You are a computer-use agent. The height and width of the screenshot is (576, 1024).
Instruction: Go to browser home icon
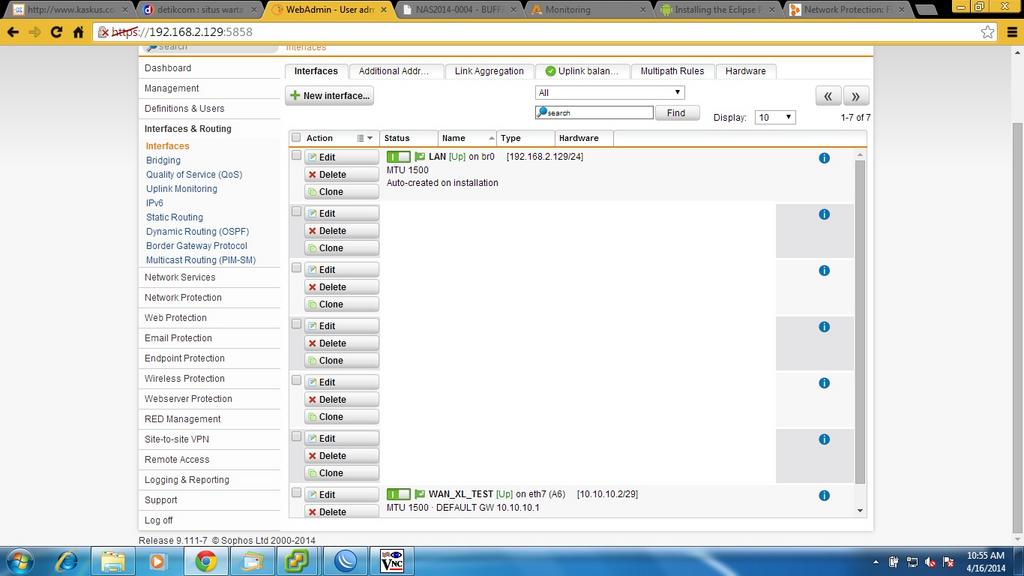point(78,32)
